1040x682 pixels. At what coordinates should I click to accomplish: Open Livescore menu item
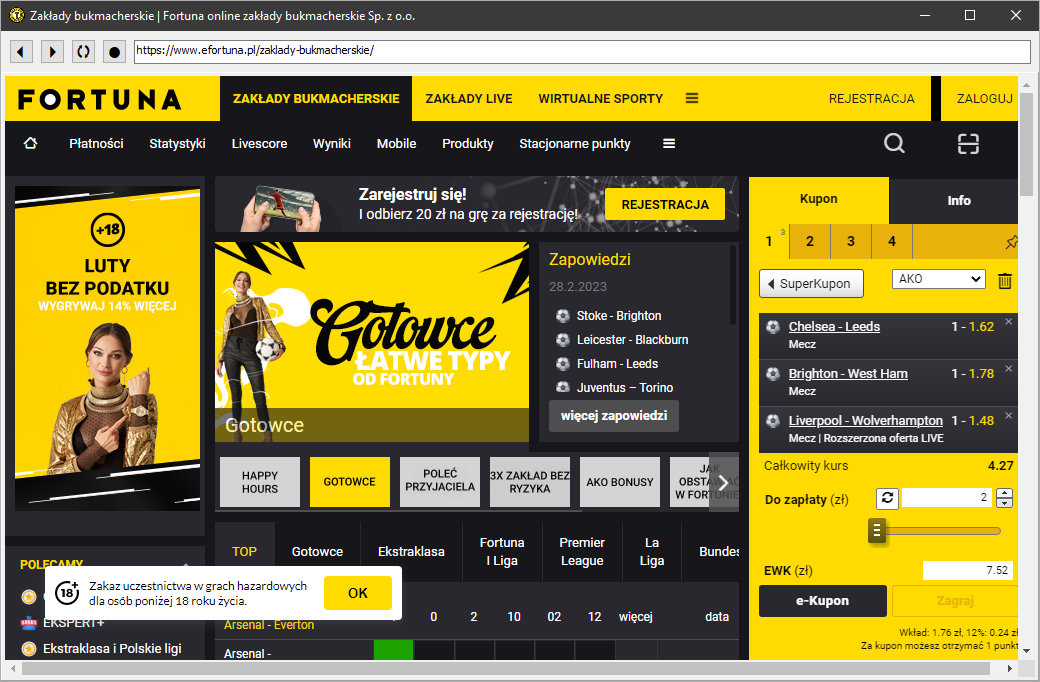(259, 143)
